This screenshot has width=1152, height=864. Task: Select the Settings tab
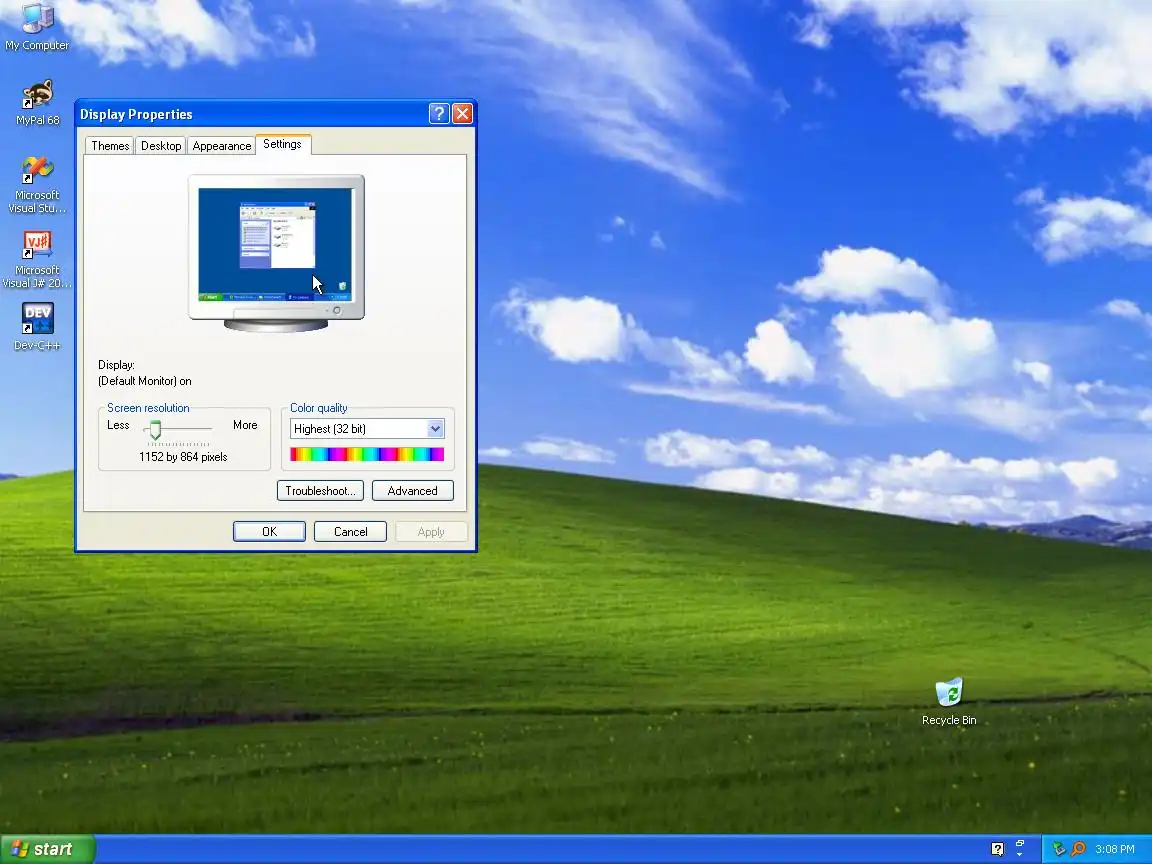[283, 144]
